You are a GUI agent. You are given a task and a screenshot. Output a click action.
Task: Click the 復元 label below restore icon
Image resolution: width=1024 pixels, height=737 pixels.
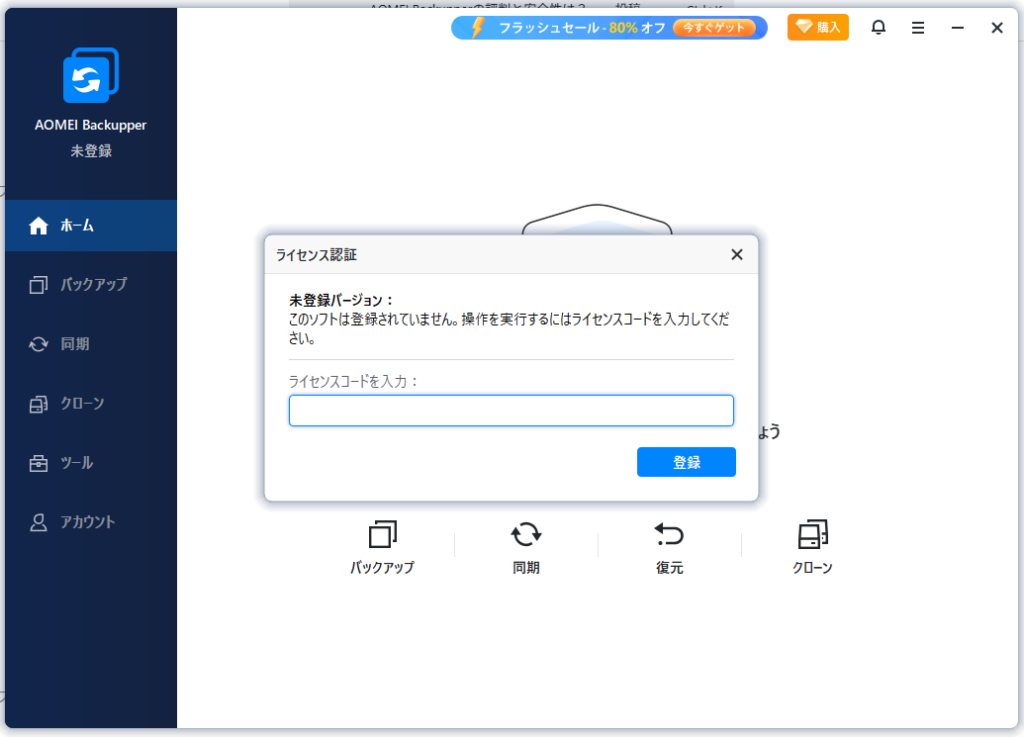pos(669,568)
